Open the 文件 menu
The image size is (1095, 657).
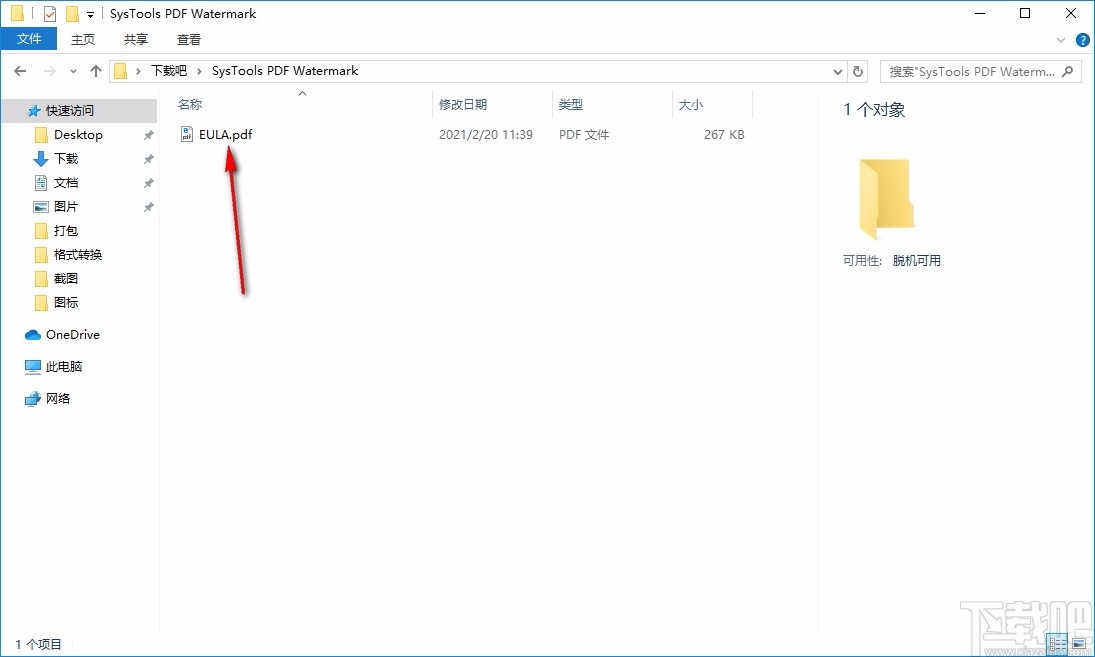pos(29,38)
